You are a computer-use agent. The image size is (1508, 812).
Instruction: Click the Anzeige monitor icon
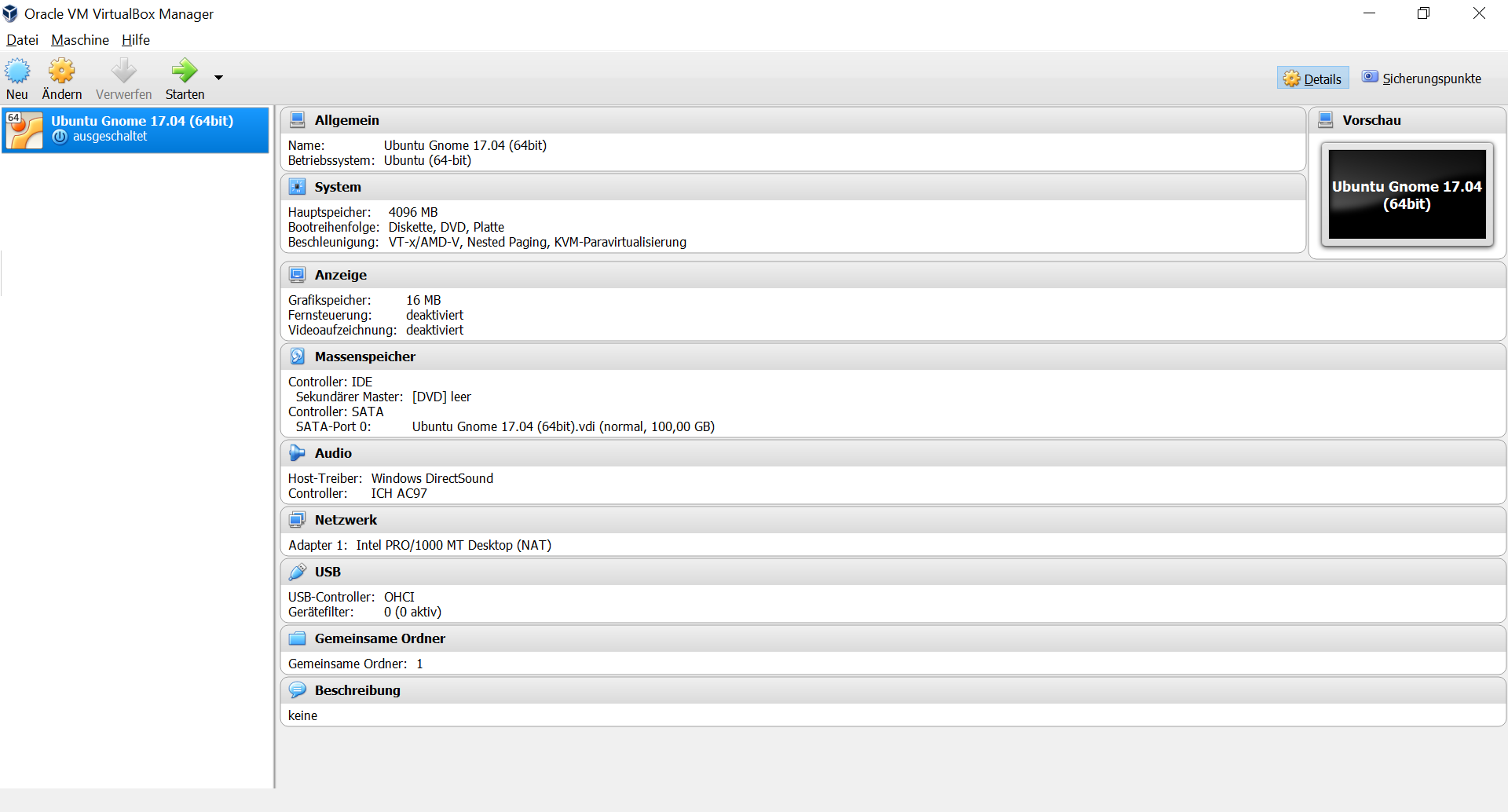(298, 275)
